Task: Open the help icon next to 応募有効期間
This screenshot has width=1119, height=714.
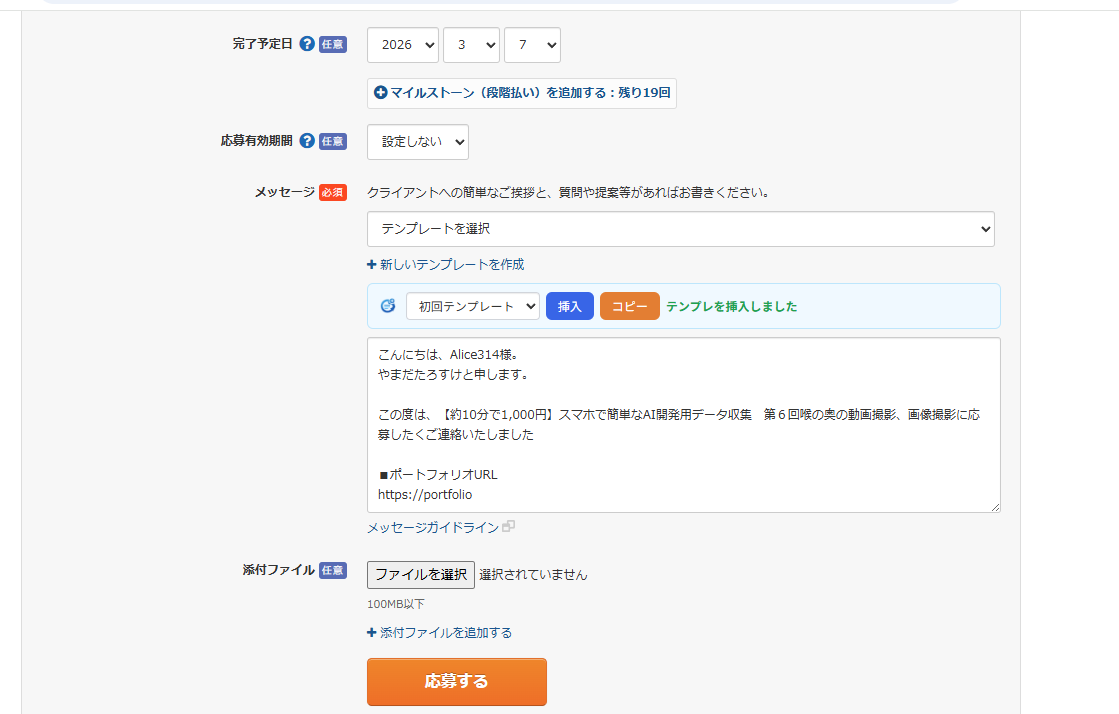Action: tap(307, 142)
